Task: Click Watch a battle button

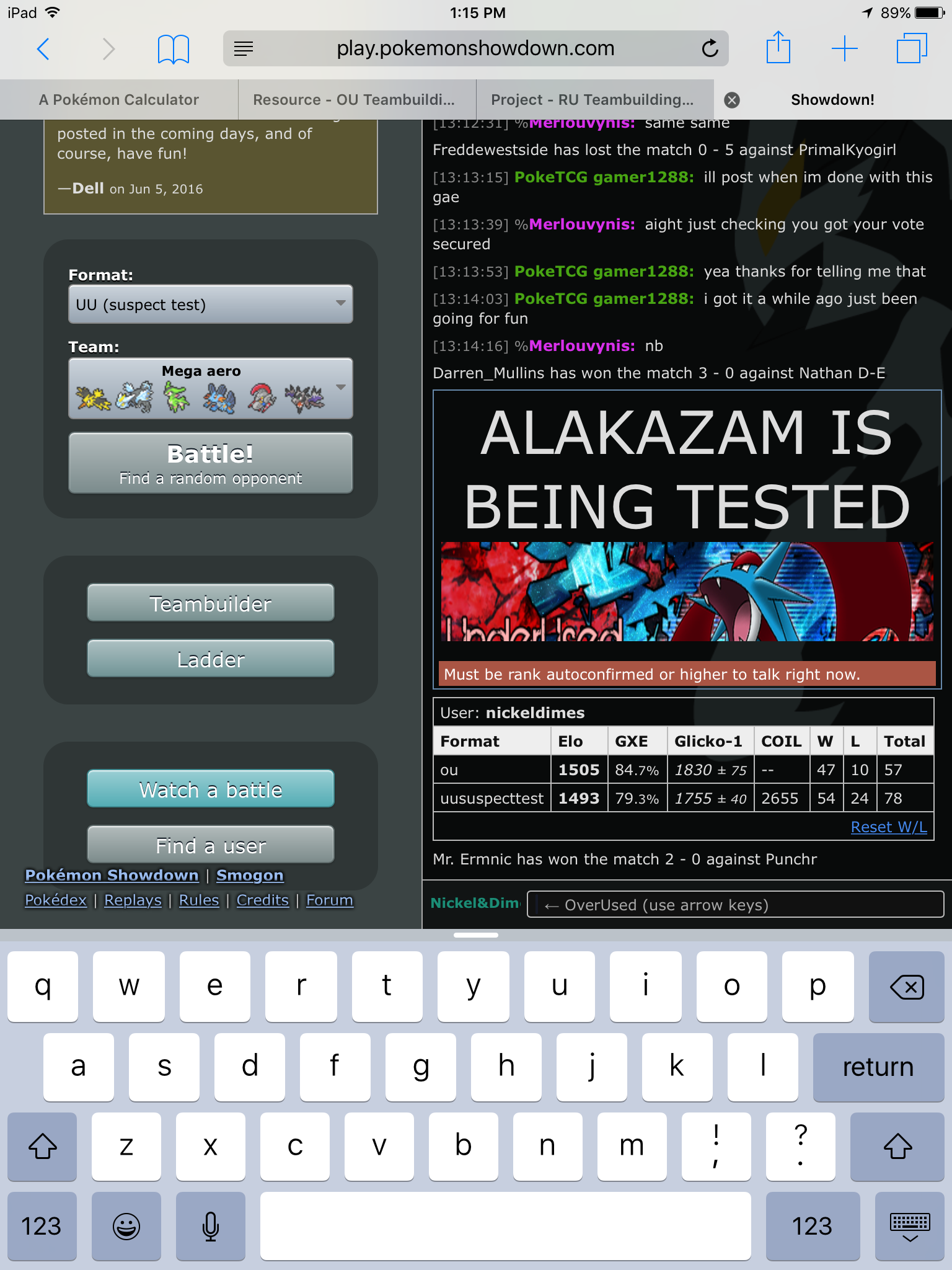Action: [211, 789]
